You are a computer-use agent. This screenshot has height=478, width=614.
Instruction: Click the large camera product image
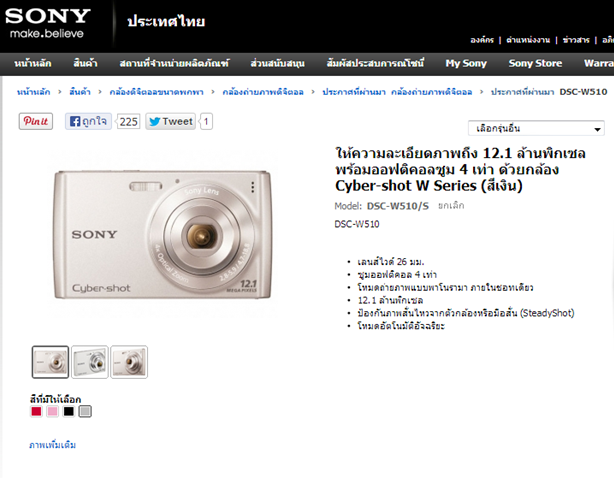pos(162,234)
